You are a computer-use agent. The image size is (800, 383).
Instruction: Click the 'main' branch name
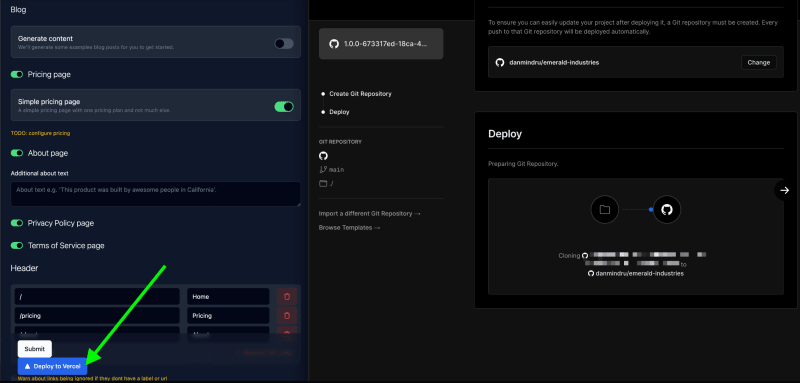tap(337, 169)
